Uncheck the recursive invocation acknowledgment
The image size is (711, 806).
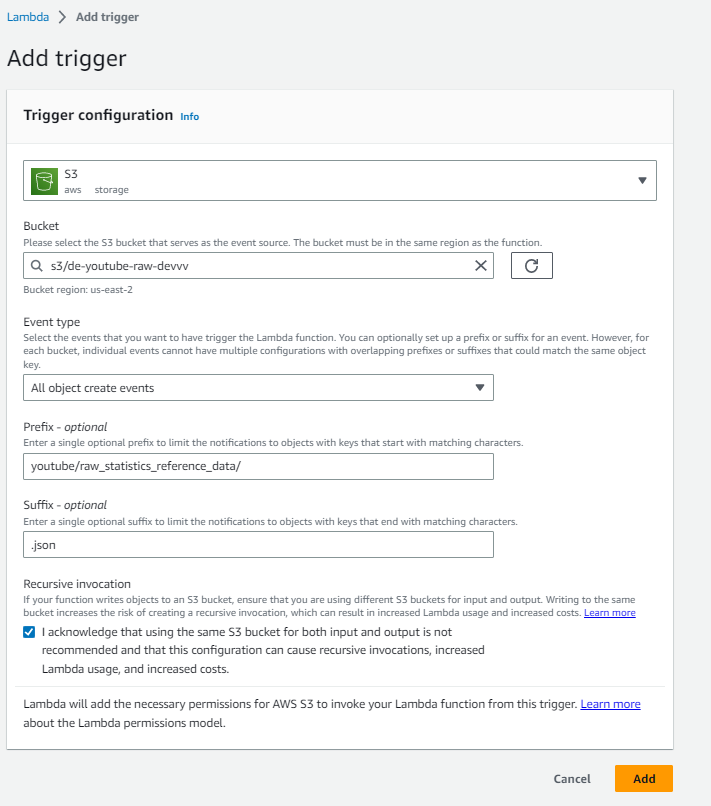click(29, 631)
